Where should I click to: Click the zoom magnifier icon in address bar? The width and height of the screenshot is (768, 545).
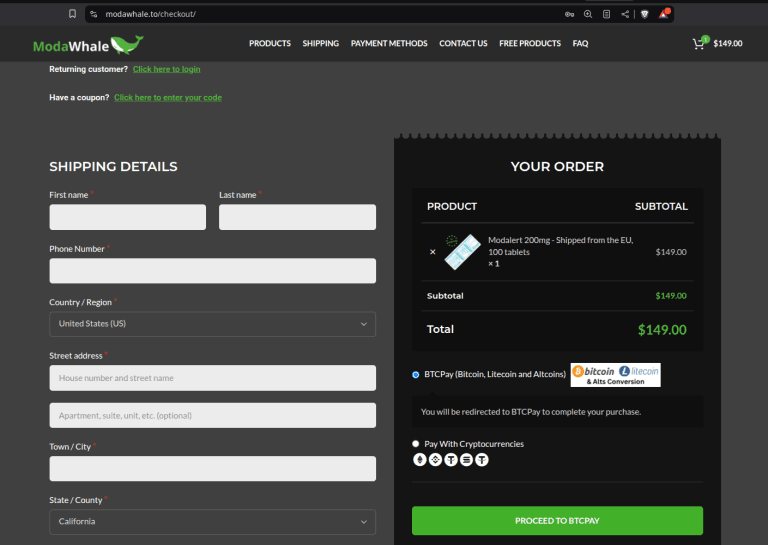588,14
